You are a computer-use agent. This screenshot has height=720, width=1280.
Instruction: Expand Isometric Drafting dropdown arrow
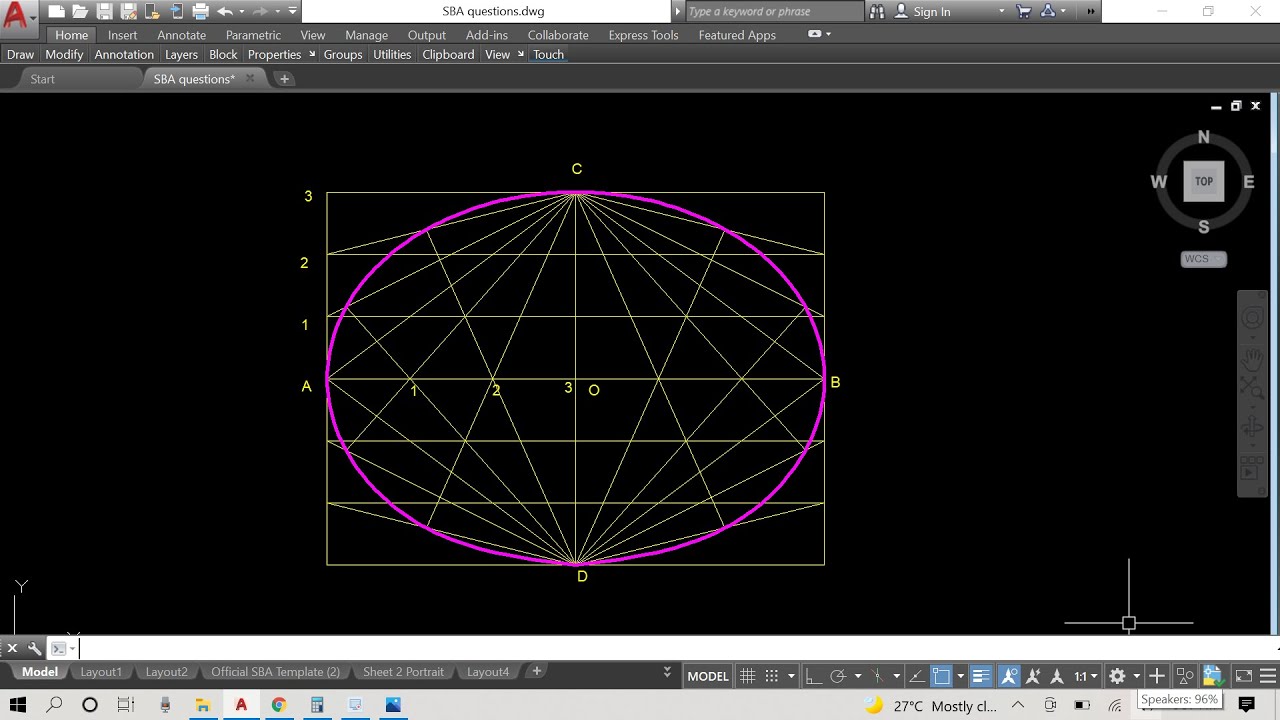(x=896, y=677)
